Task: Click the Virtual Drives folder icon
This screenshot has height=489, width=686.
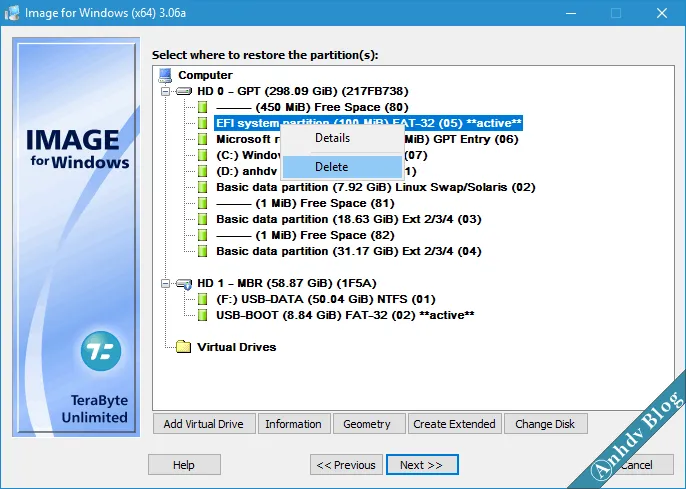Action: tap(184, 347)
